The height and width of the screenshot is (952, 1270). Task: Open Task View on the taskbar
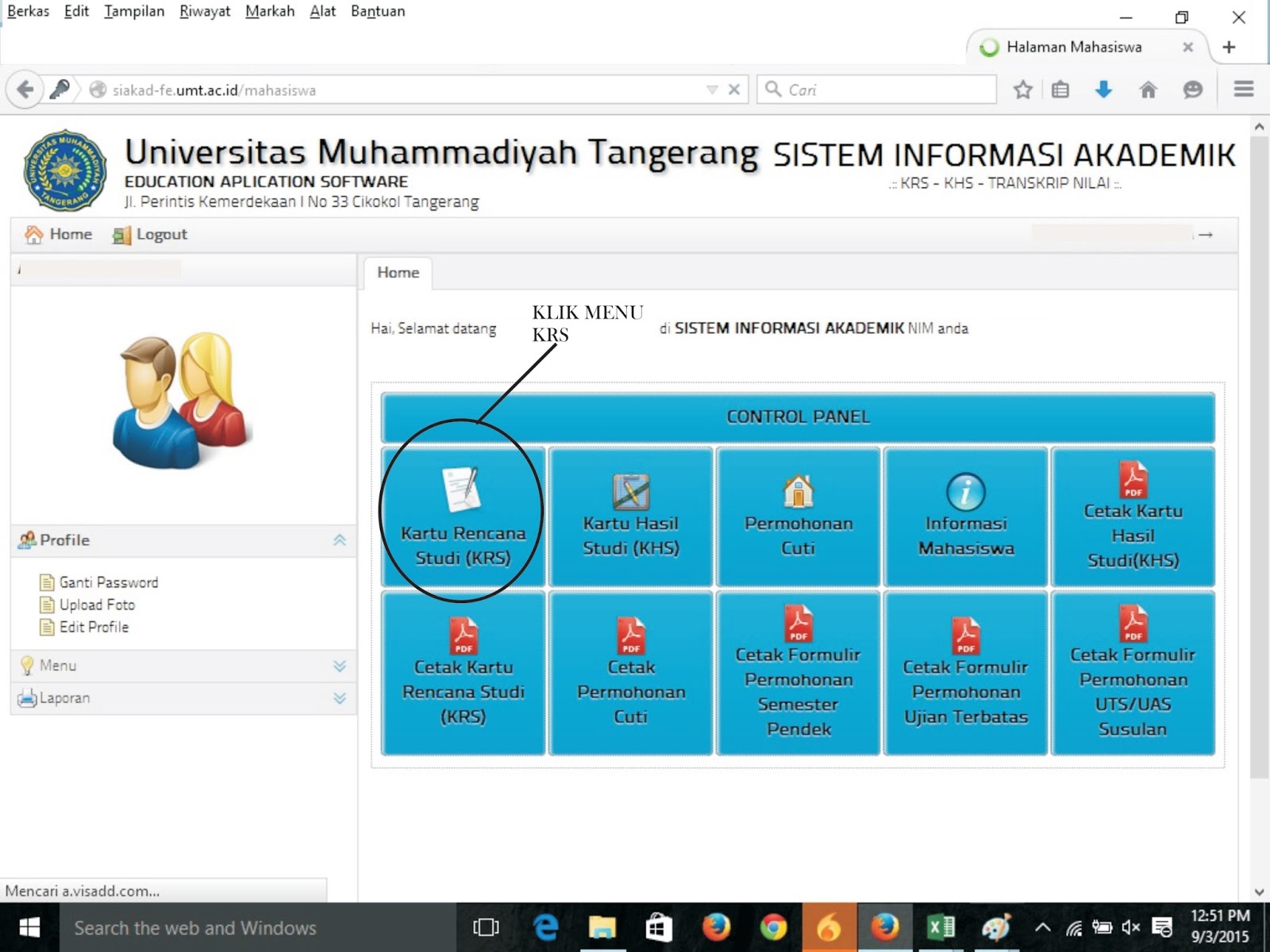[486, 927]
